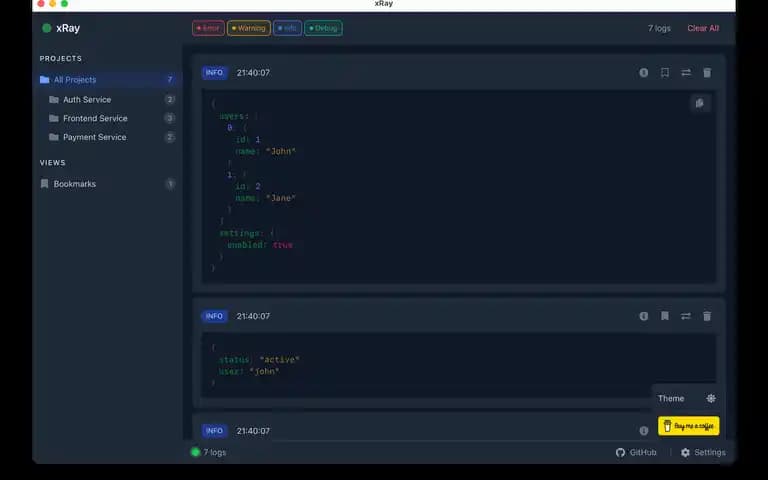The height and width of the screenshot is (480, 768).
Task: Toggle the Warning level filter
Action: [x=249, y=28]
